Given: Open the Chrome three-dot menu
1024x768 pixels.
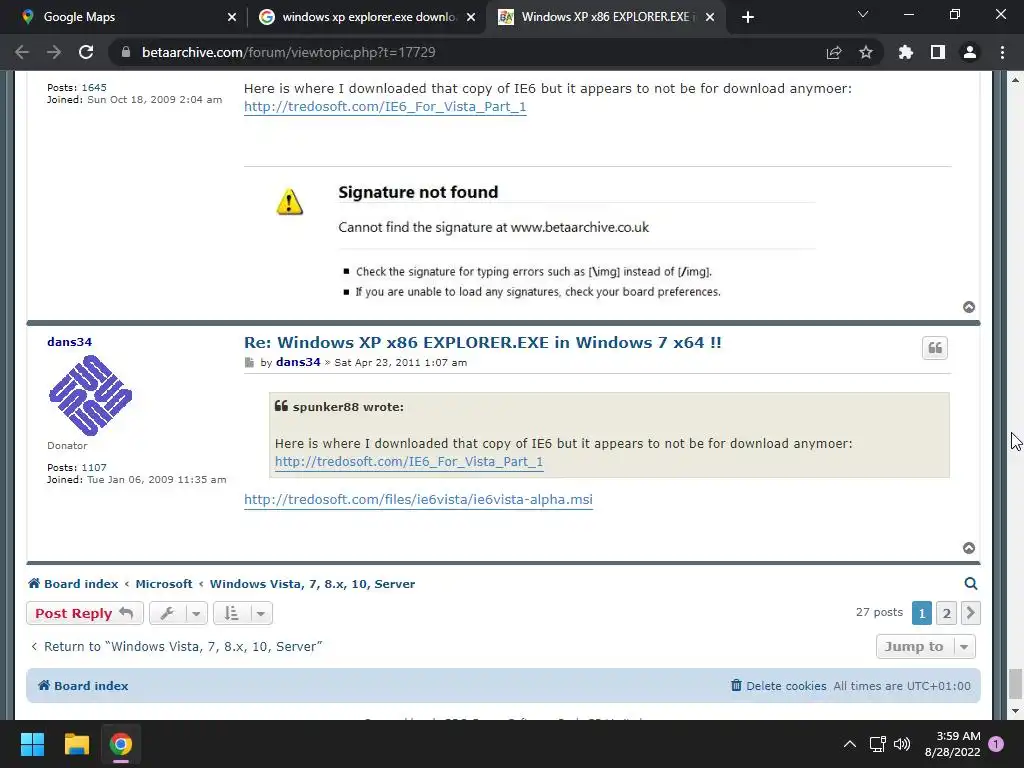Looking at the screenshot, I should click(1002, 52).
